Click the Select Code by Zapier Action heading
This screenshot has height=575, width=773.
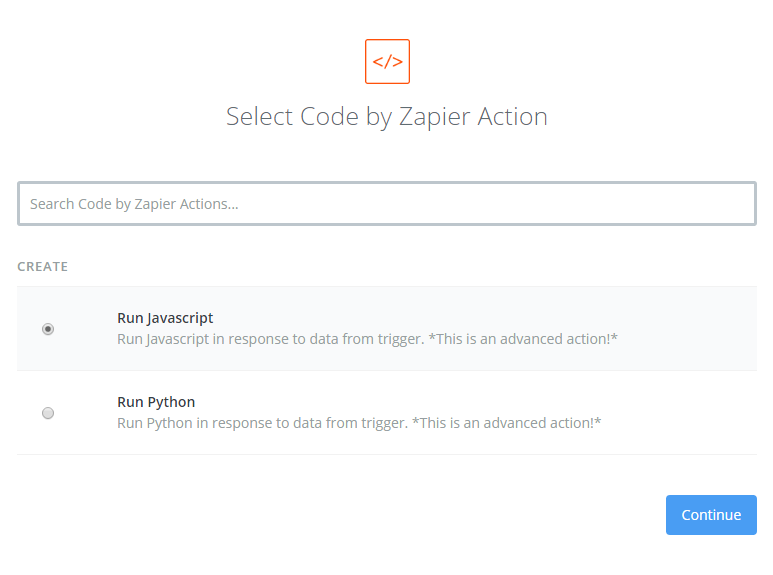click(387, 117)
